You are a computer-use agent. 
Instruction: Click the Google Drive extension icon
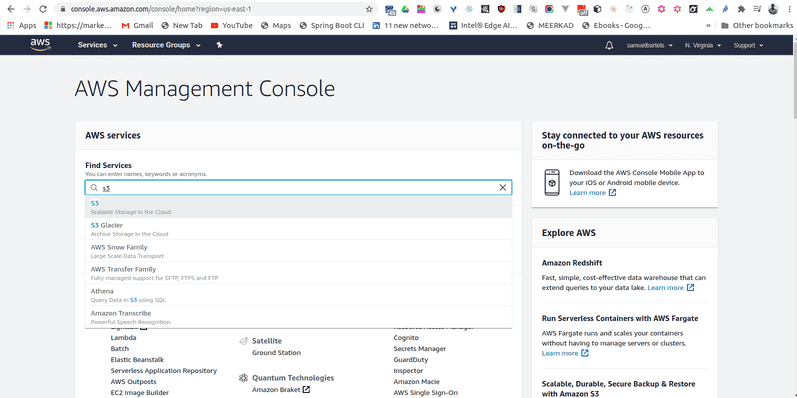pos(405,9)
